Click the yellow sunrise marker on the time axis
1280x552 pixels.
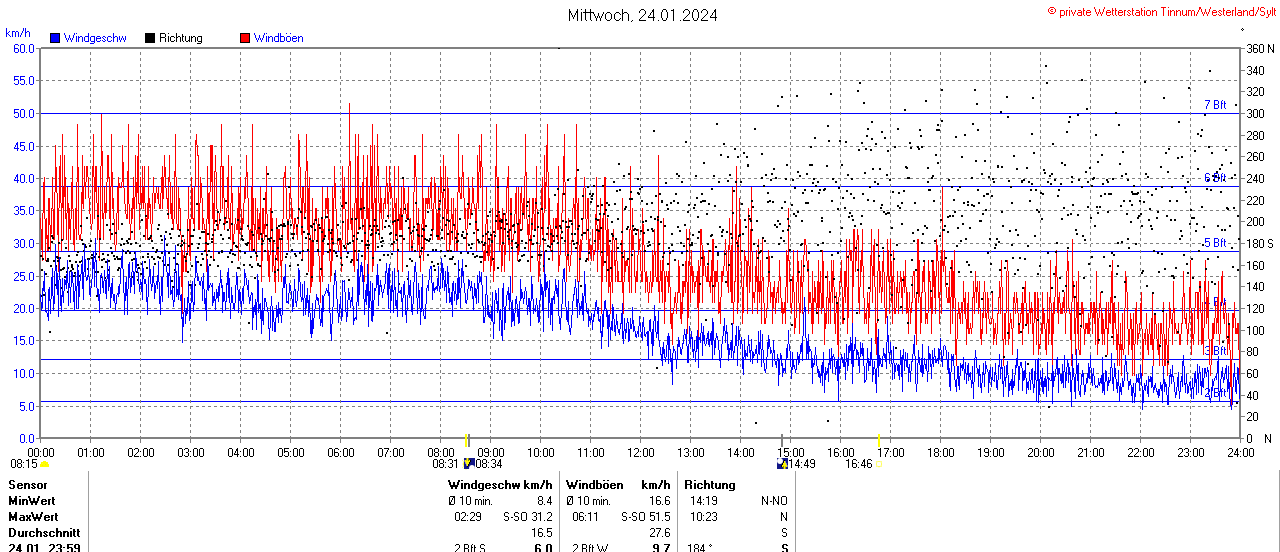467,441
